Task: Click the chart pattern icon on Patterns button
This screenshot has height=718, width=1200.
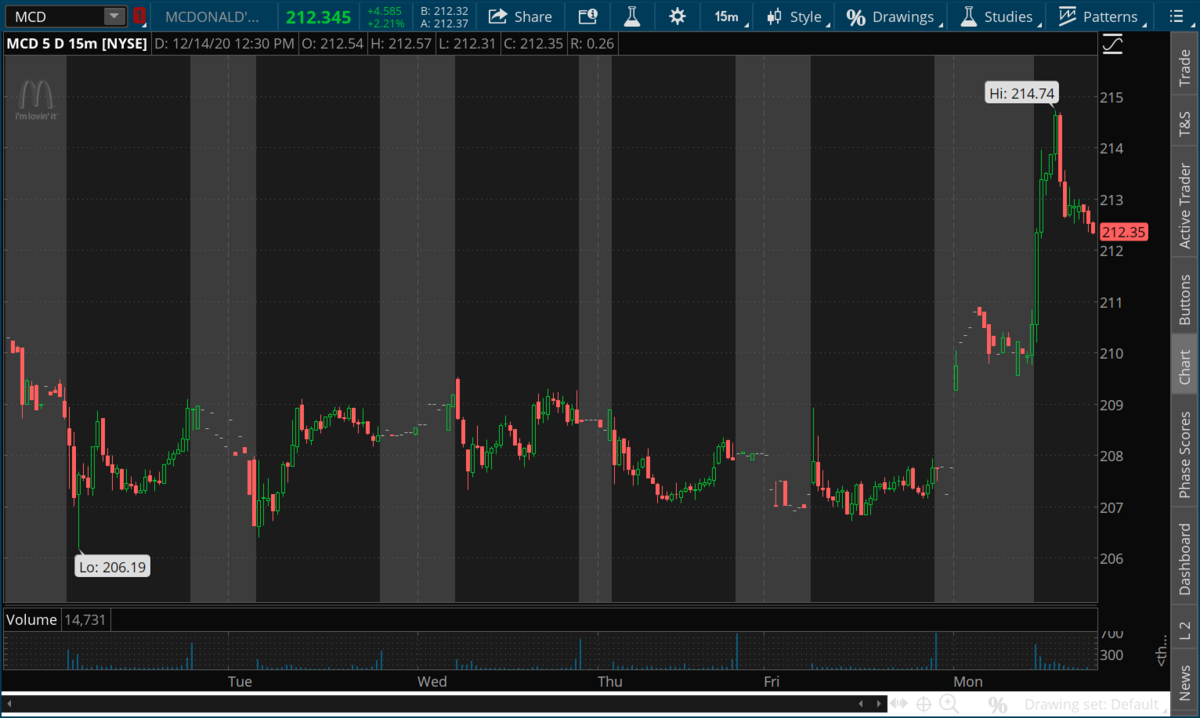Action: click(1068, 16)
